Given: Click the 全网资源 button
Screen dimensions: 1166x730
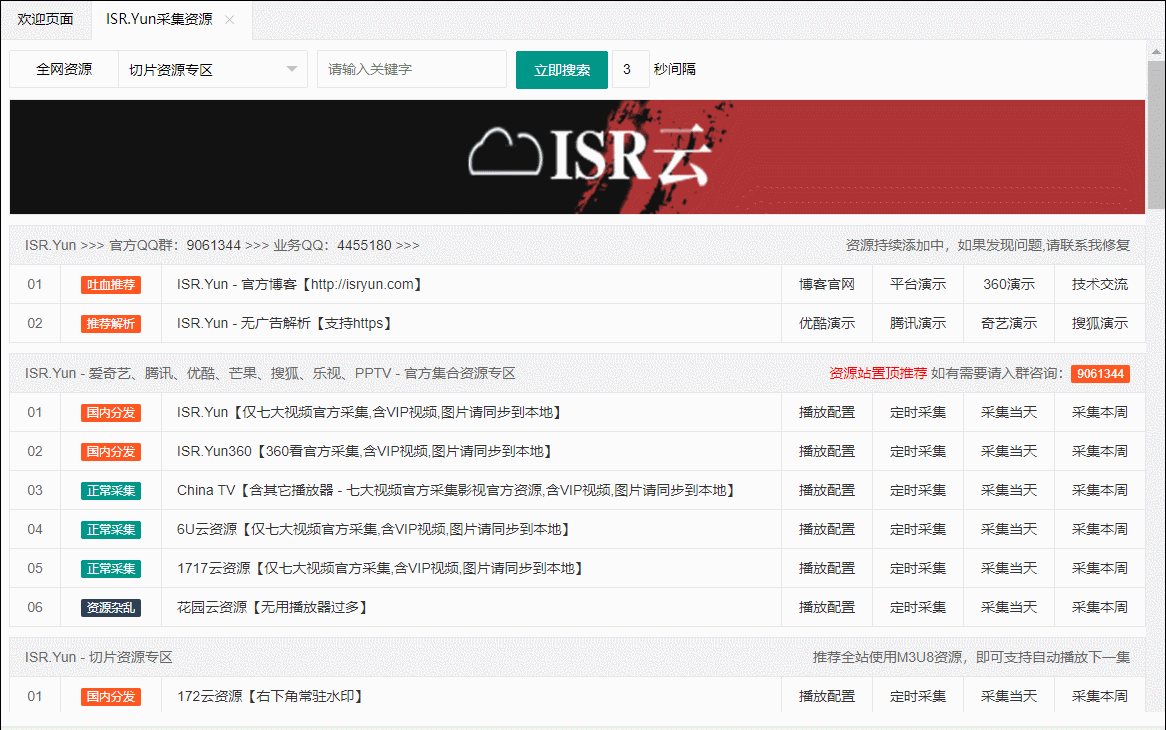Looking at the screenshot, I should (64, 70).
